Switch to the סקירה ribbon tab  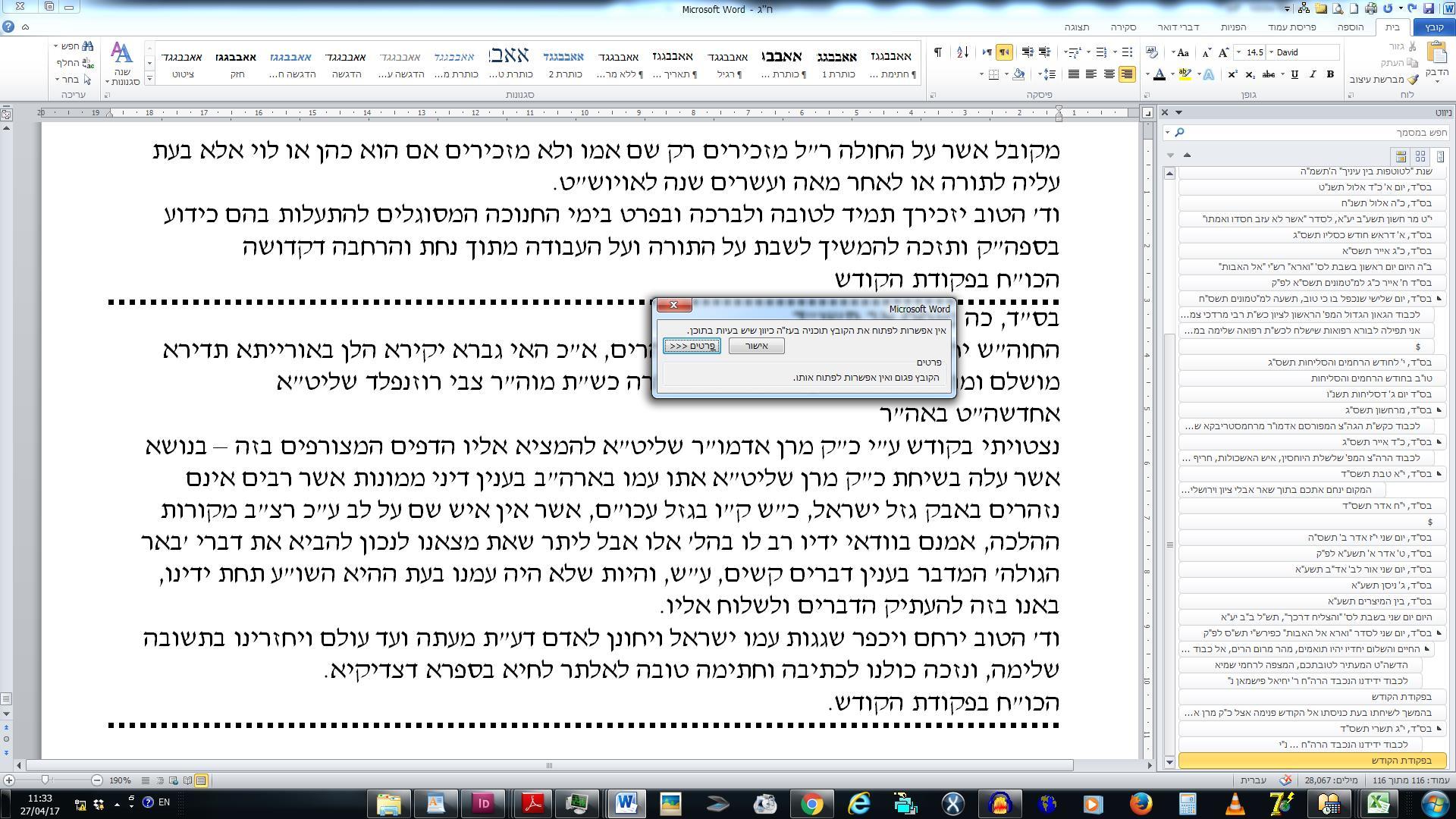(1123, 27)
